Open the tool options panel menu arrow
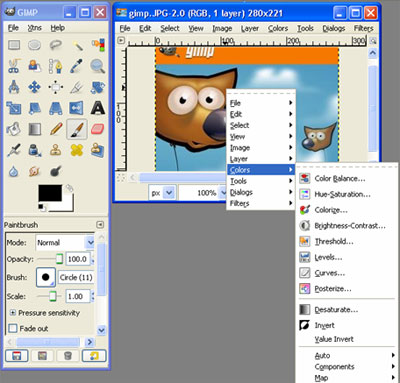400x383 pixels. point(100,225)
